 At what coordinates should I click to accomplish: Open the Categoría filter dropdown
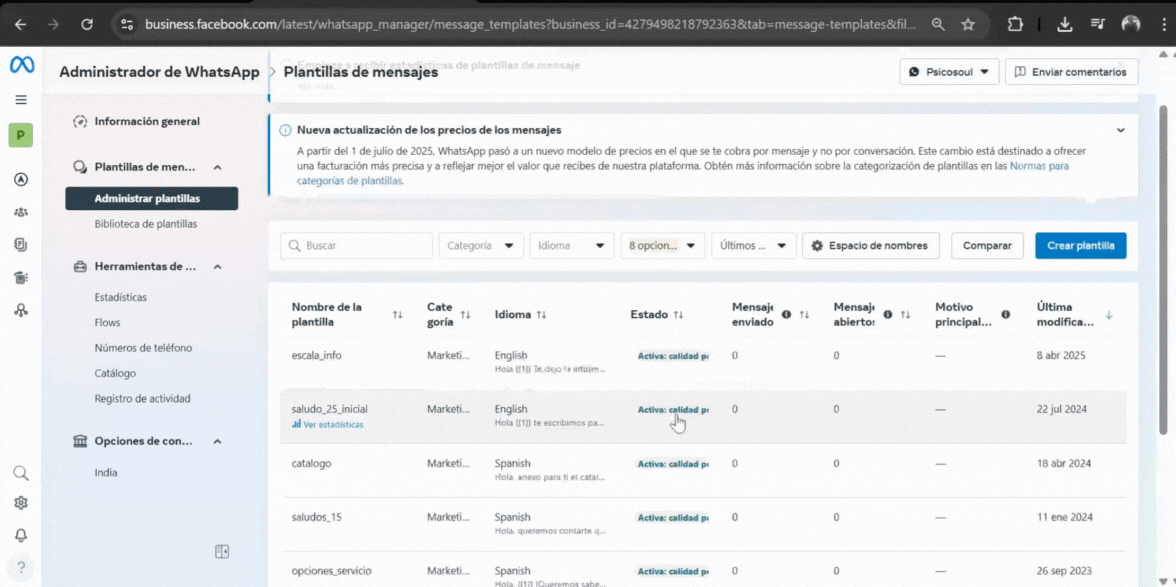coord(481,245)
